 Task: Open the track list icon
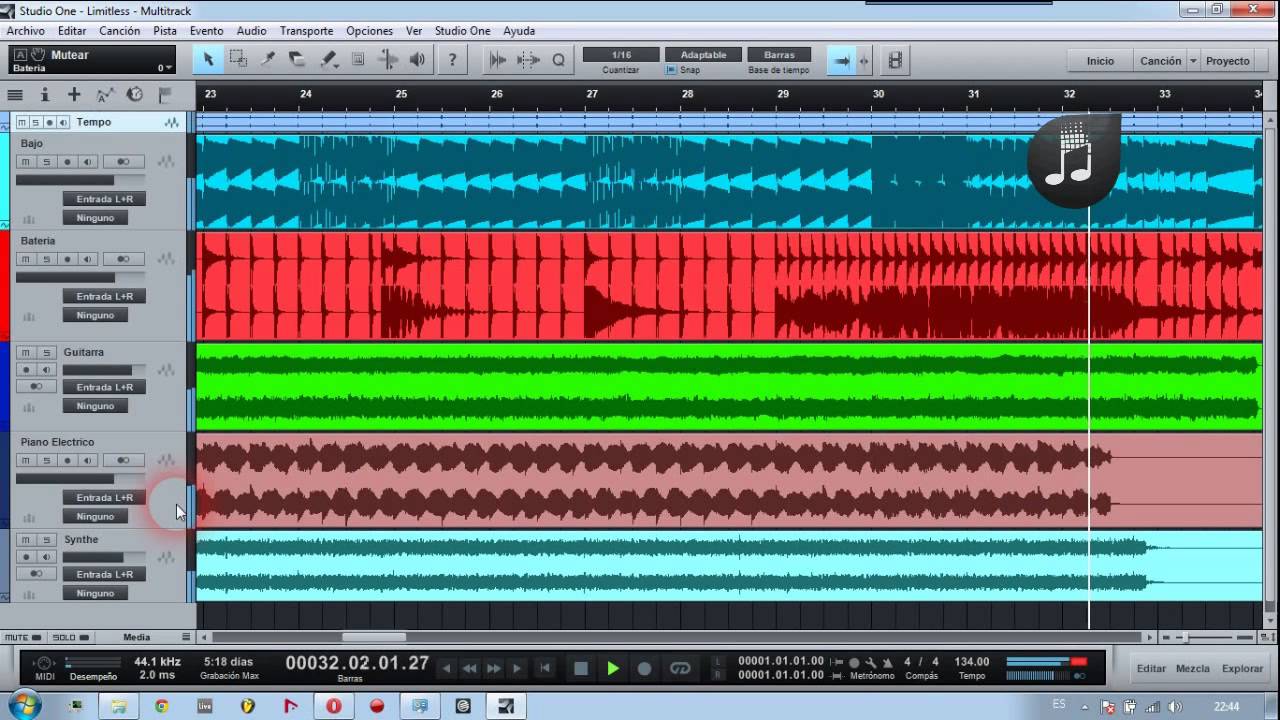(x=15, y=95)
